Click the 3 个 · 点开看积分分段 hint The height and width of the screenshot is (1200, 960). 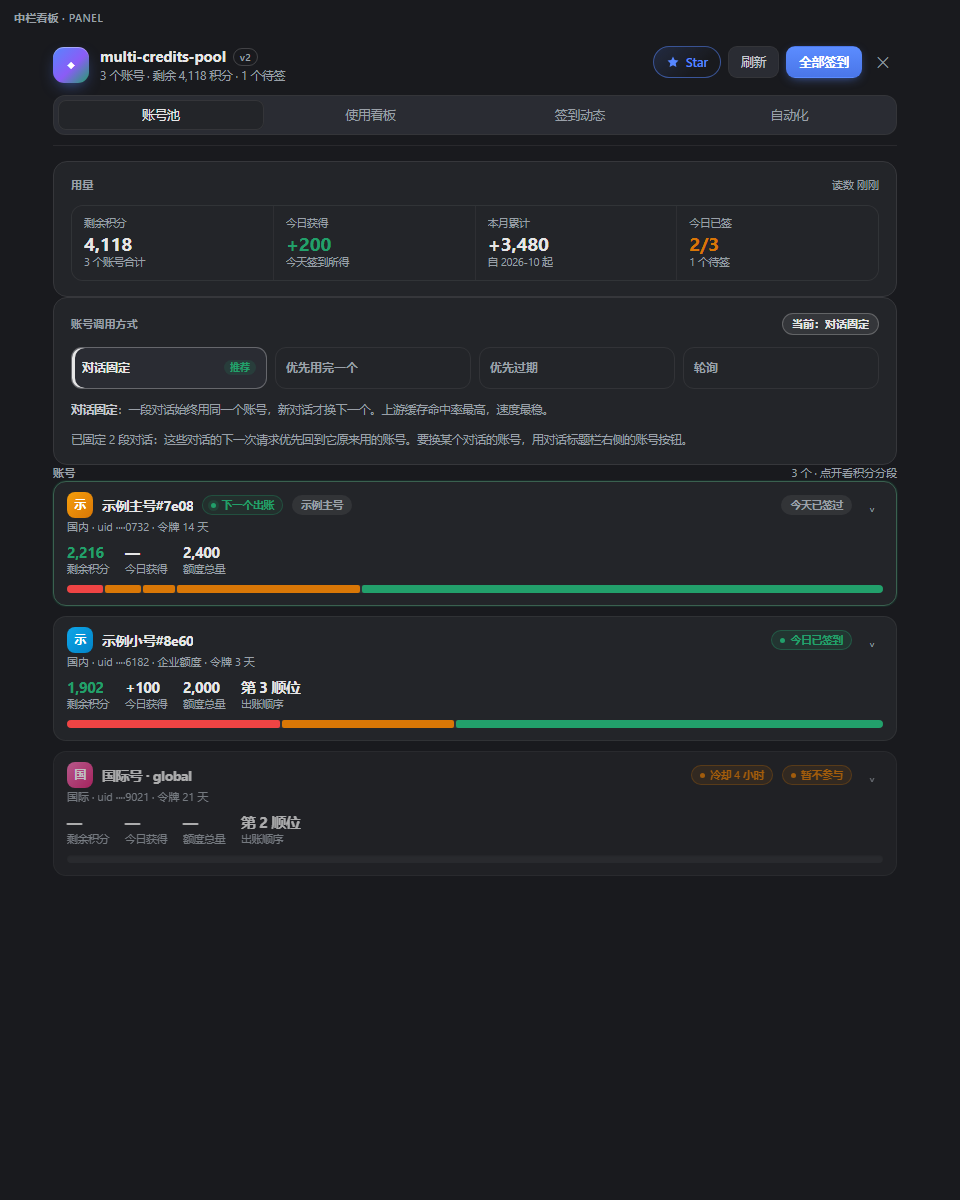coord(844,473)
